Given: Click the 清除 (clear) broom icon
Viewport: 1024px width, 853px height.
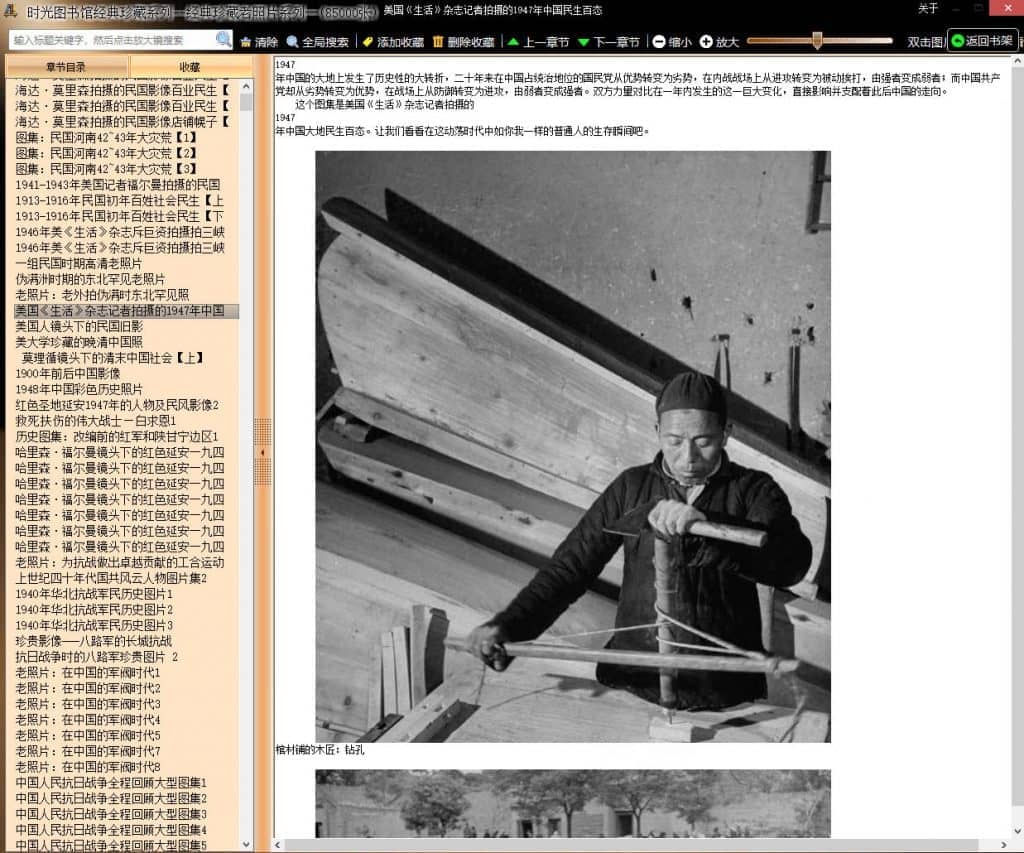Looking at the screenshot, I should pos(246,42).
